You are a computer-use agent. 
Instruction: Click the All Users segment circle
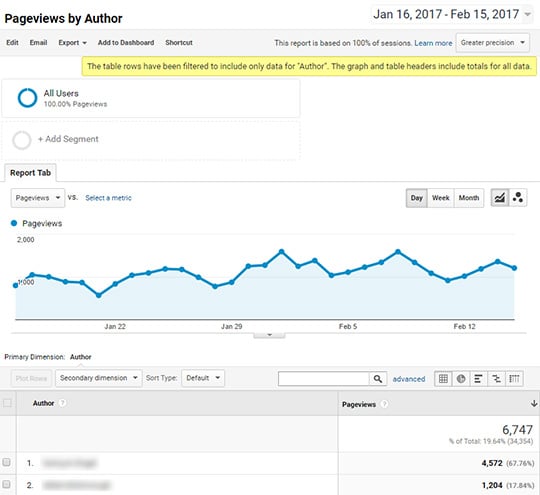28,98
